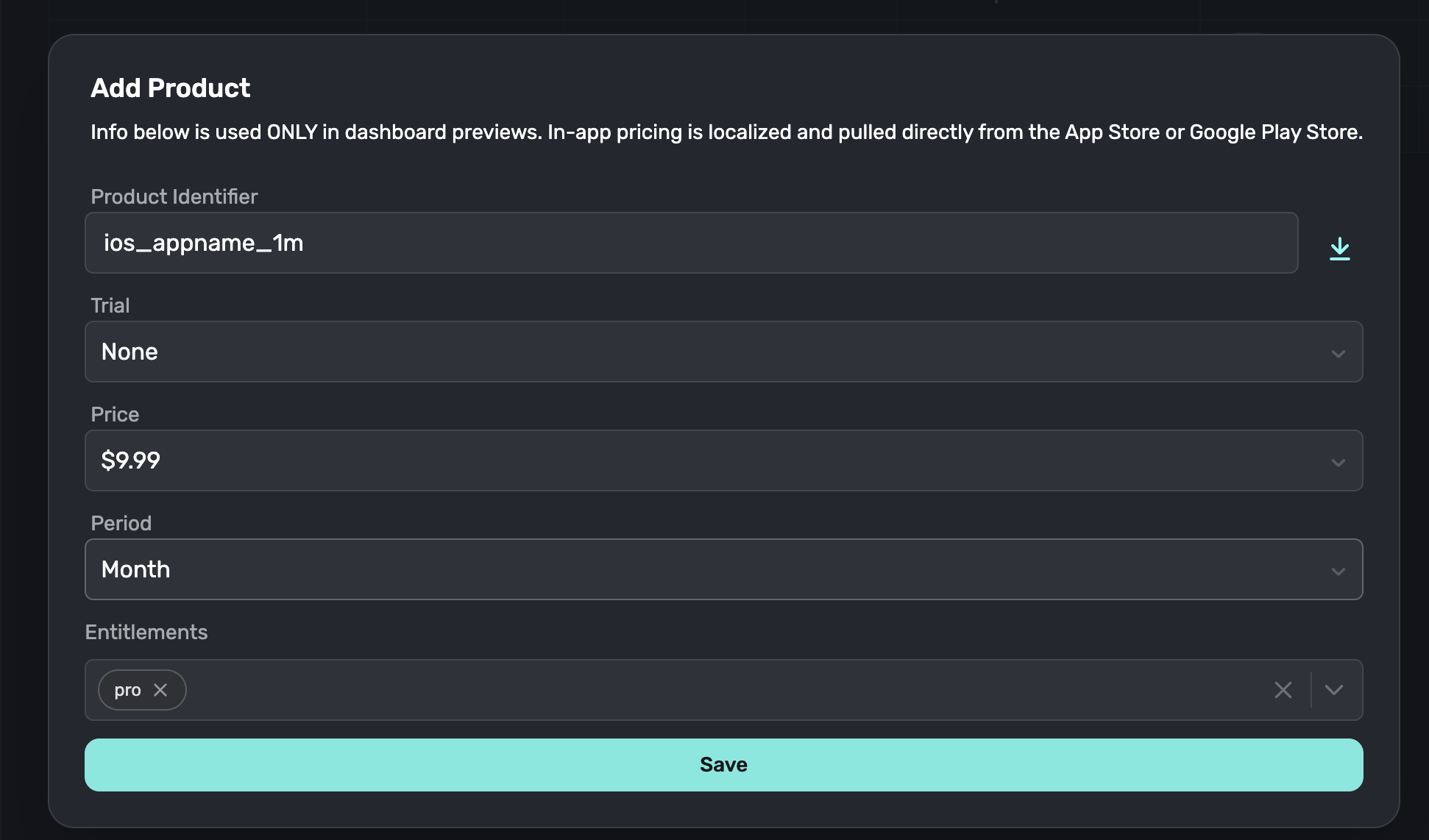Open the Trial dropdown showing None
This screenshot has height=840, width=1429.
coord(723,352)
